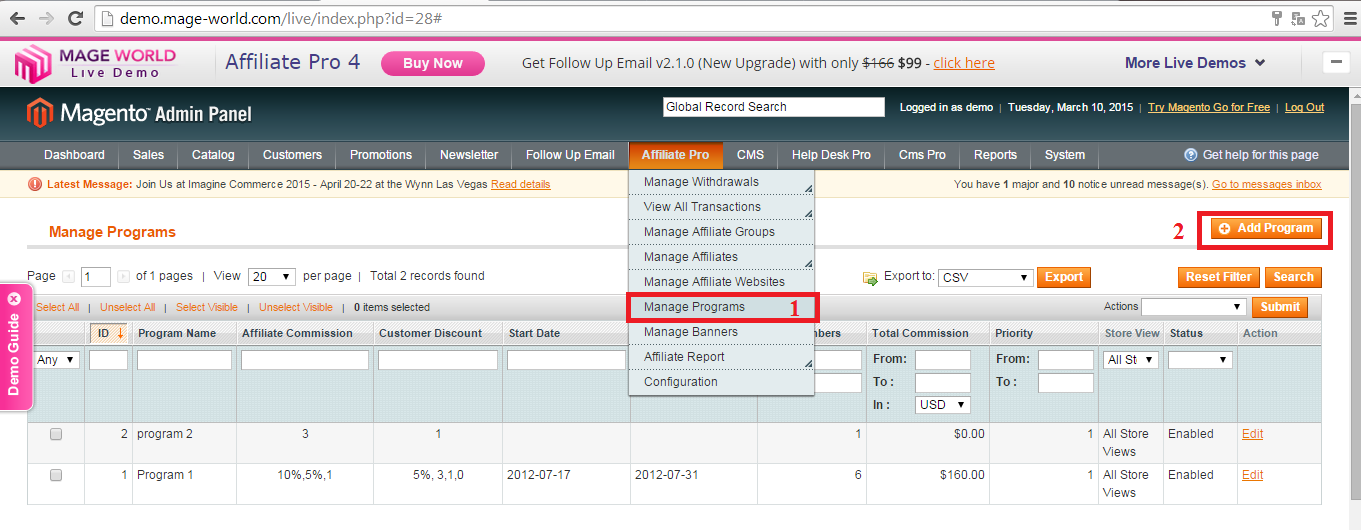Viewport: 1361px width, 530px height.
Task: Focus the ID filter field
Action: (x=108, y=360)
